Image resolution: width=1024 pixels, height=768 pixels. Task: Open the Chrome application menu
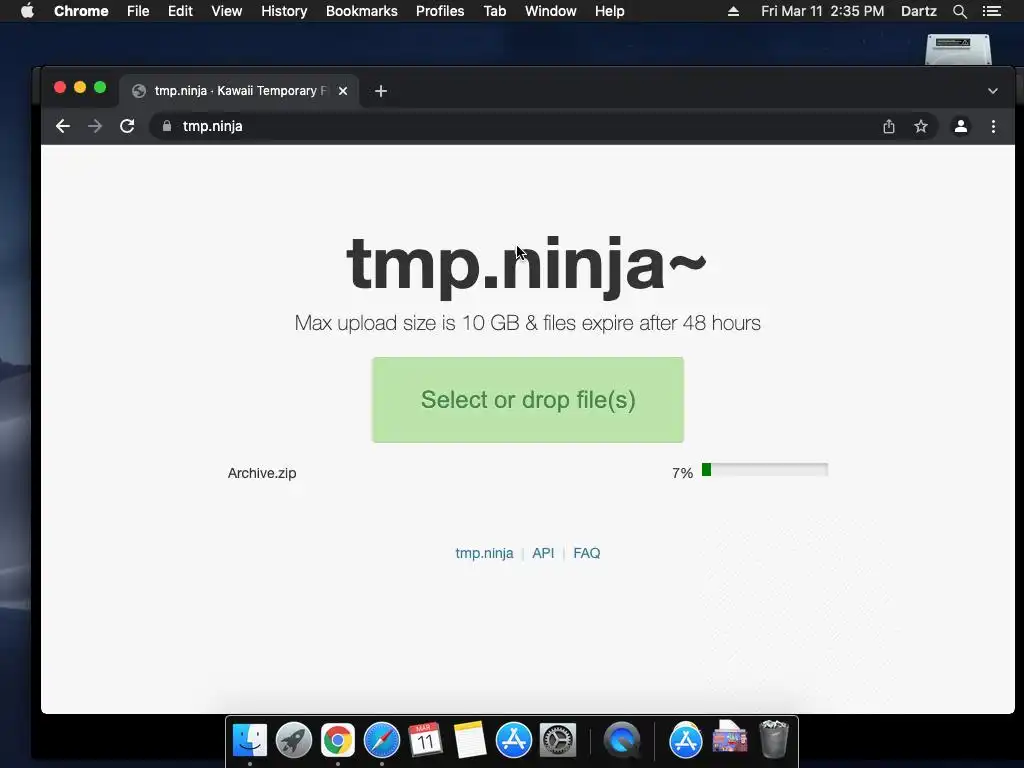point(81,11)
